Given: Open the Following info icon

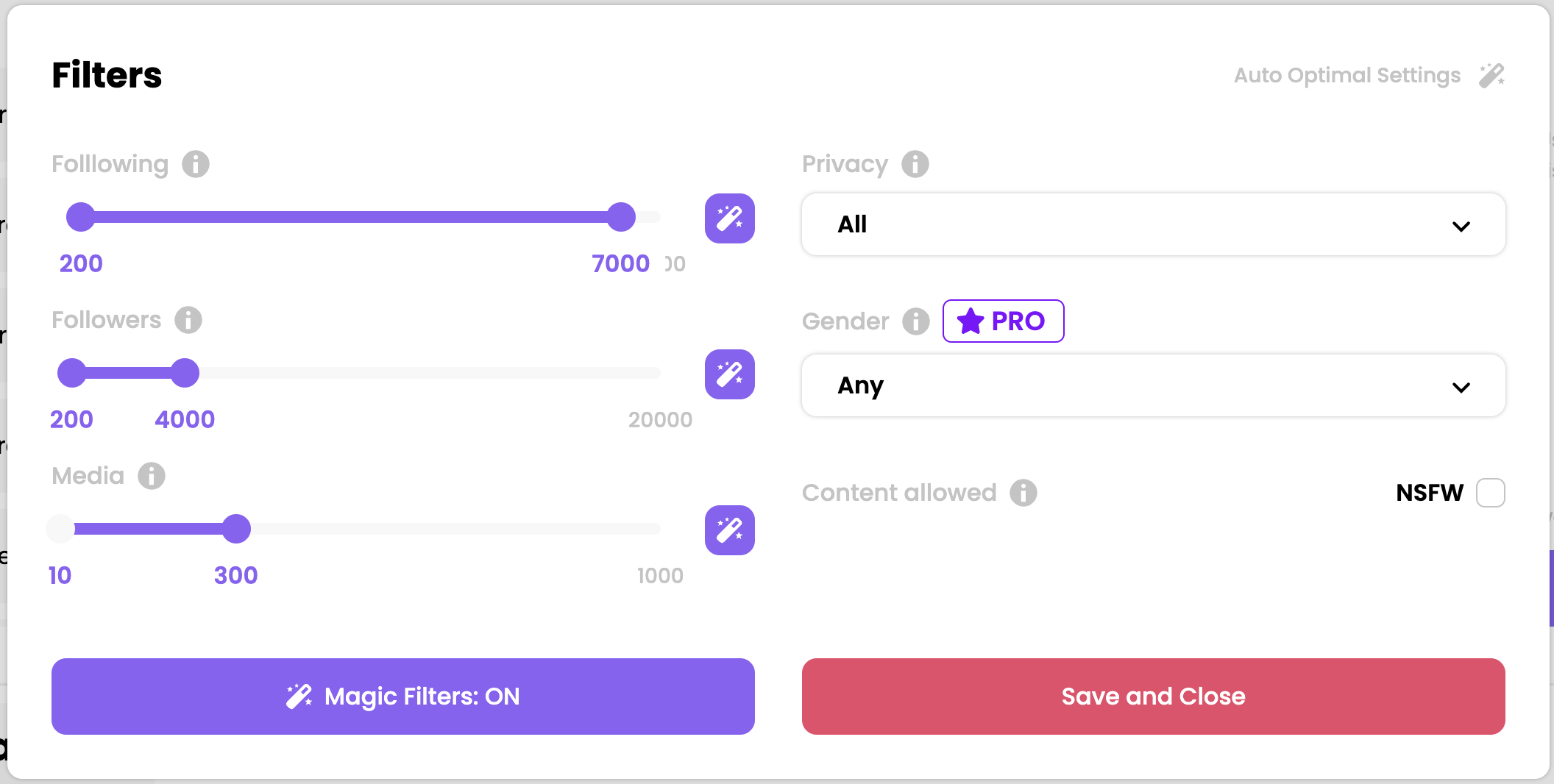Looking at the screenshot, I should tap(196, 164).
